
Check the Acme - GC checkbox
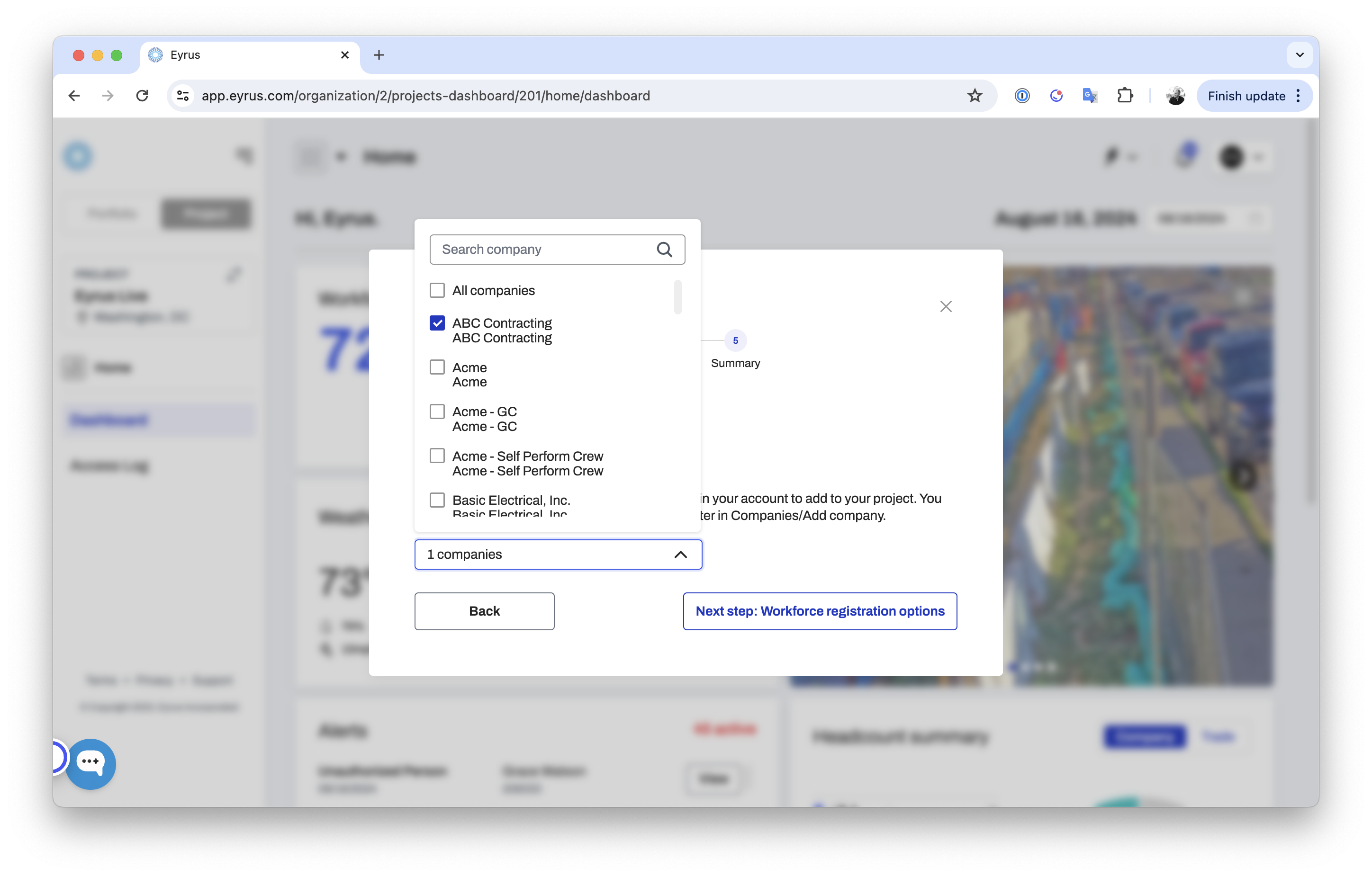pyautogui.click(x=437, y=411)
